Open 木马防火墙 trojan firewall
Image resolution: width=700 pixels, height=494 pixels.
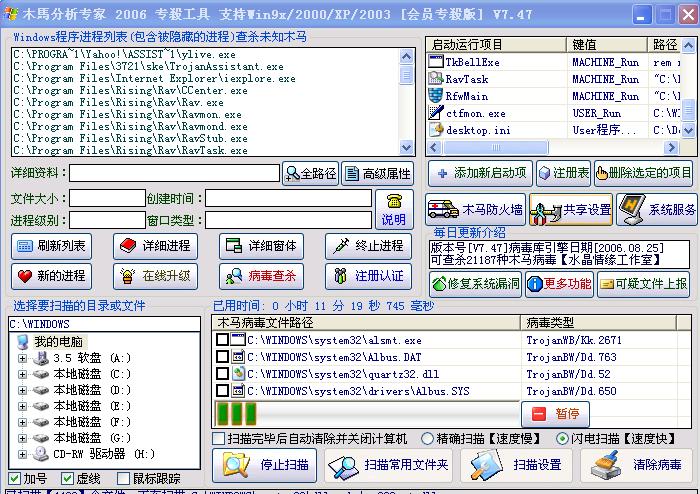pos(476,209)
